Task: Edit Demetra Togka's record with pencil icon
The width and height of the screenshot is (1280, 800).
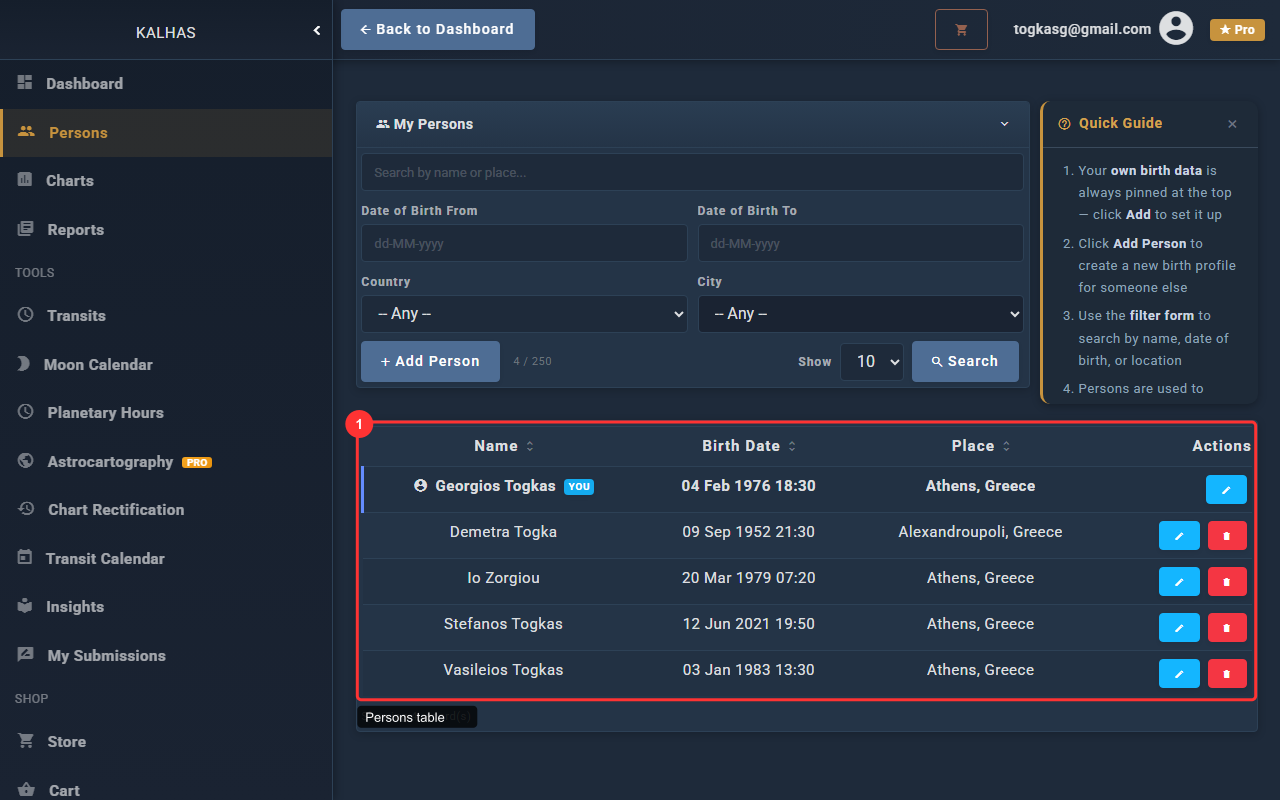Action: 1179,536
